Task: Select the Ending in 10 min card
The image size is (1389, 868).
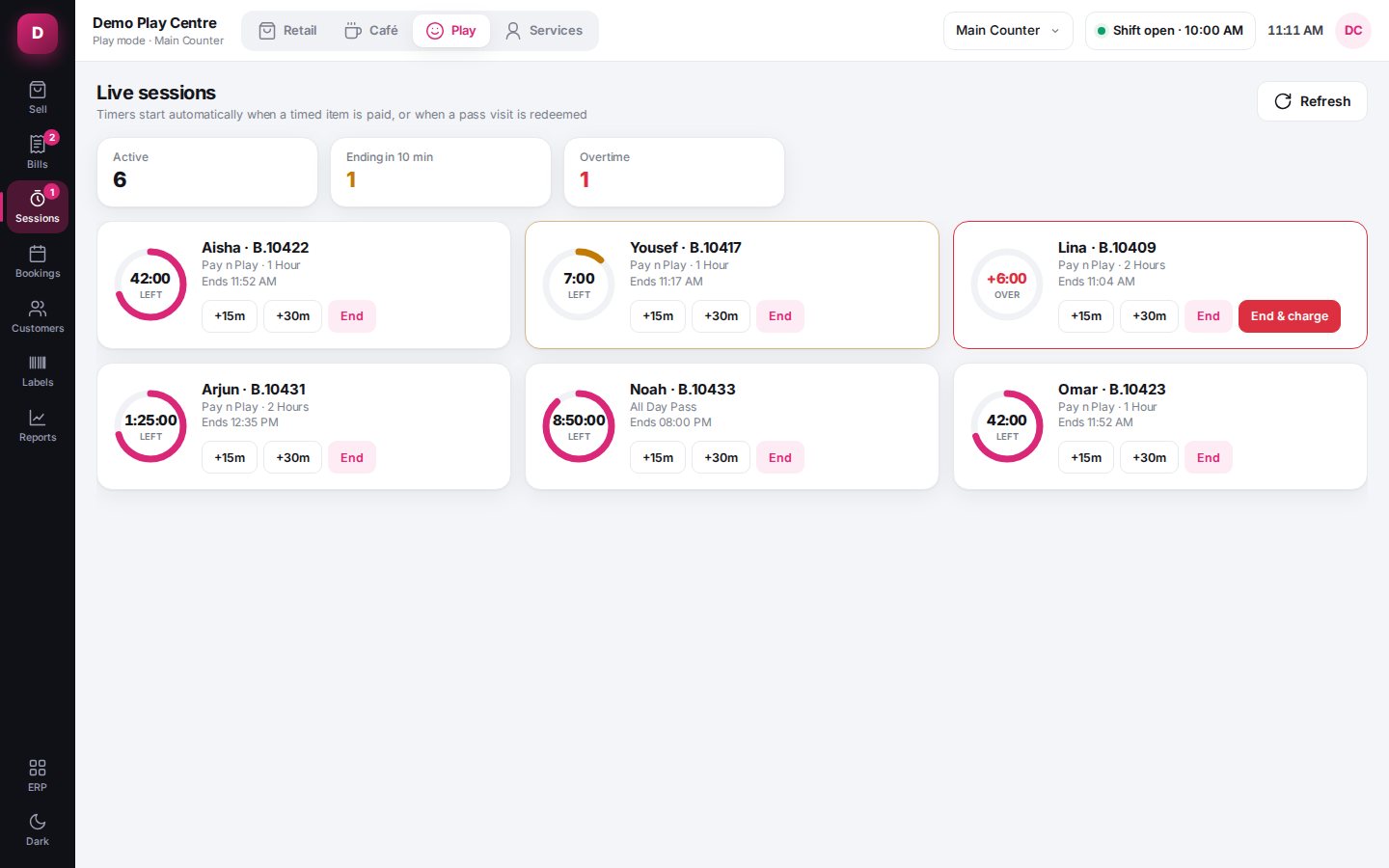Action: [x=441, y=172]
